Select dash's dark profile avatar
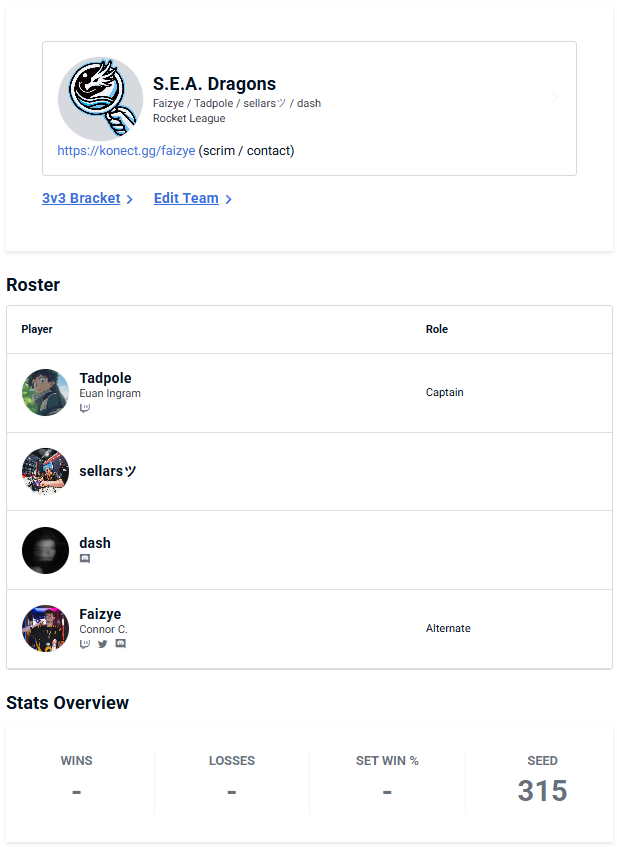The height and width of the screenshot is (847, 617). 45,550
